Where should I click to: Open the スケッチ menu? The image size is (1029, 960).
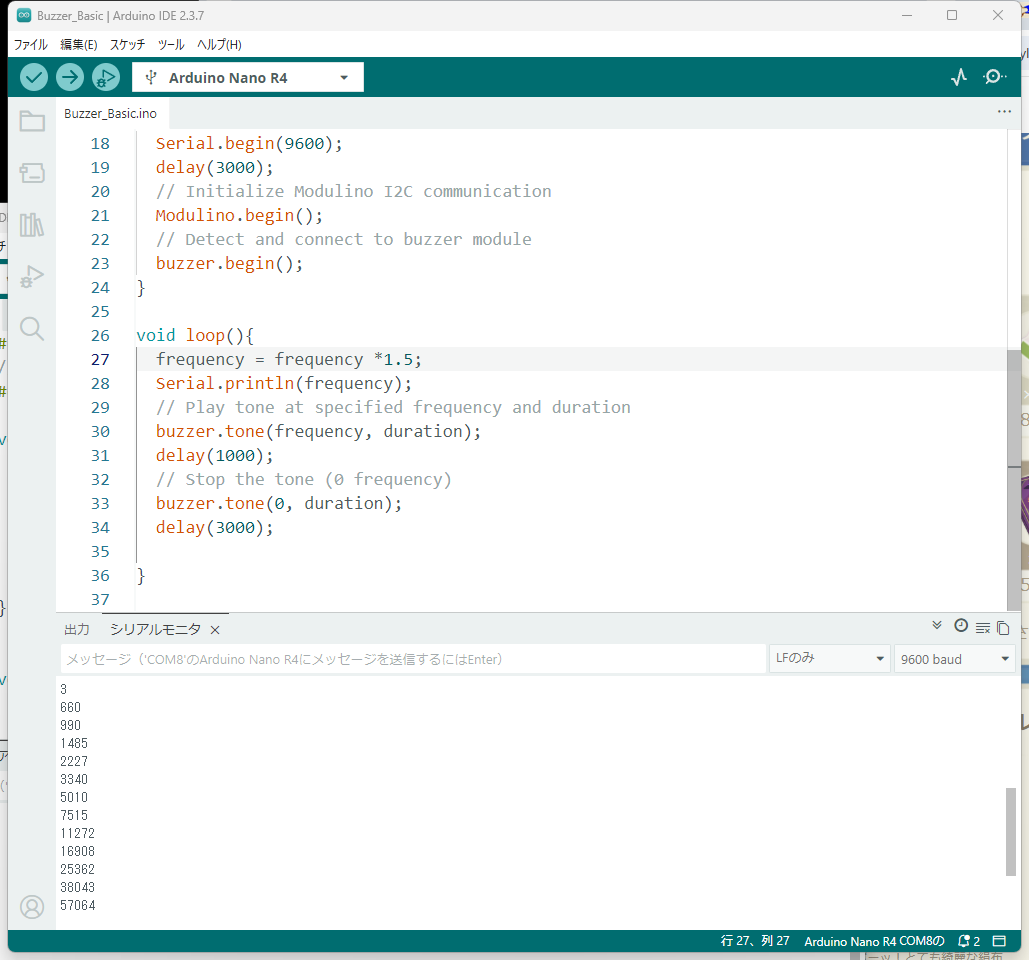coord(127,44)
